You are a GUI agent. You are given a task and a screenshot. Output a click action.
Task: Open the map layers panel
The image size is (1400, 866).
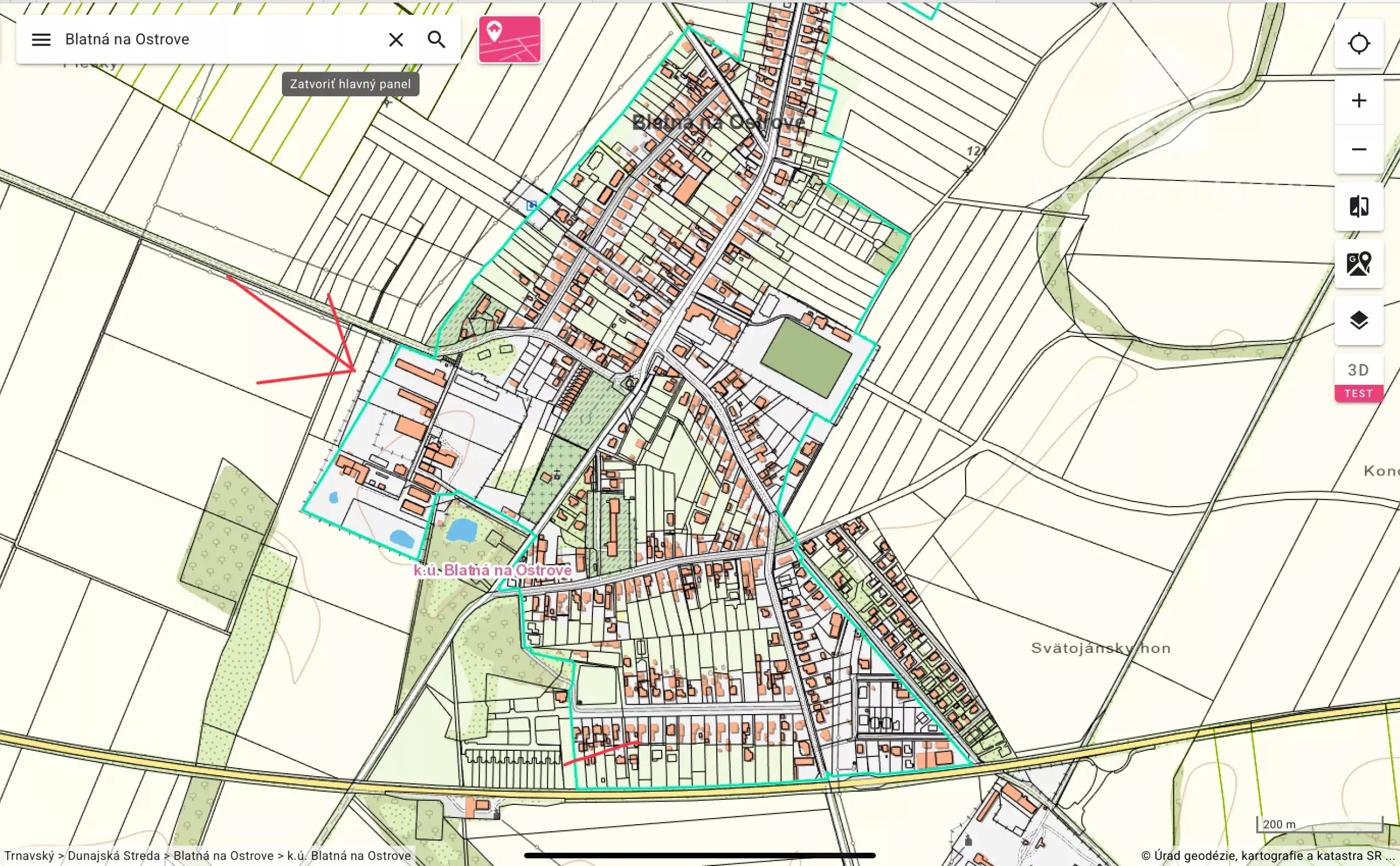click(x=1358, y=320)
